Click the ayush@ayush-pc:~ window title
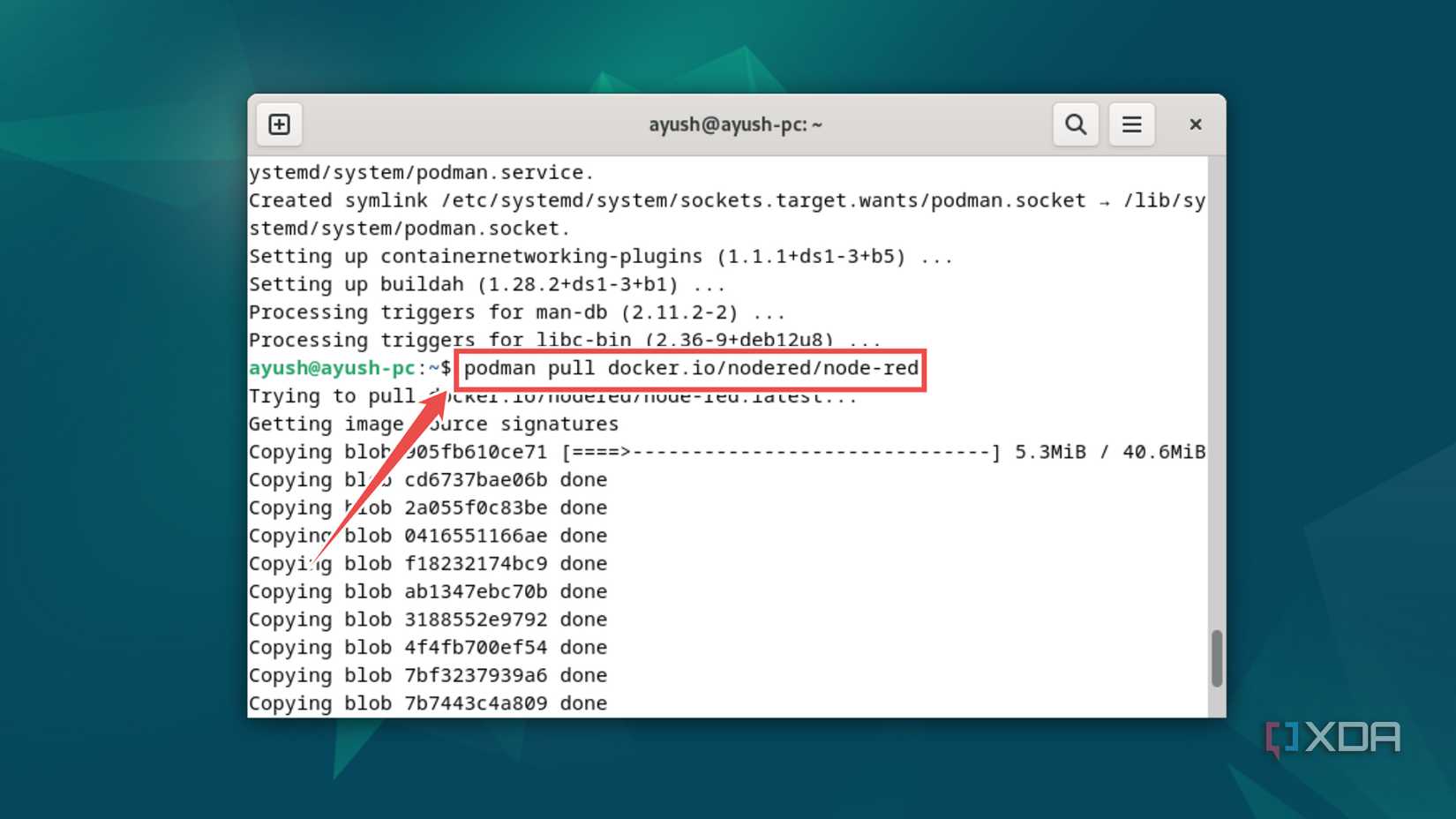This screenshot has height=819, width=1456. [x=735, y=124]
